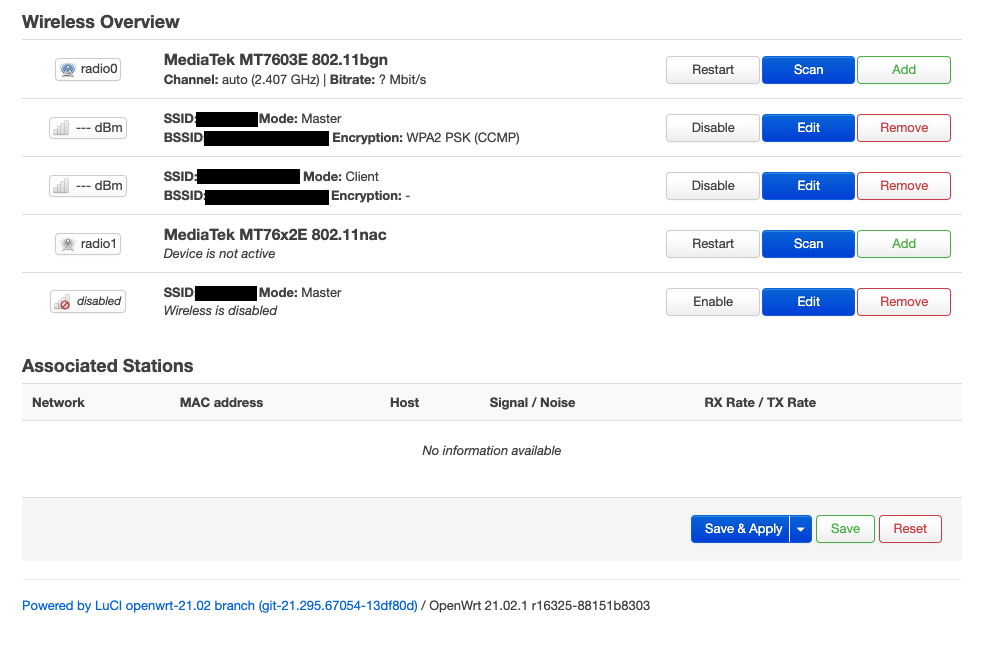Click the disabled wireless status badge

pos(88,302)
